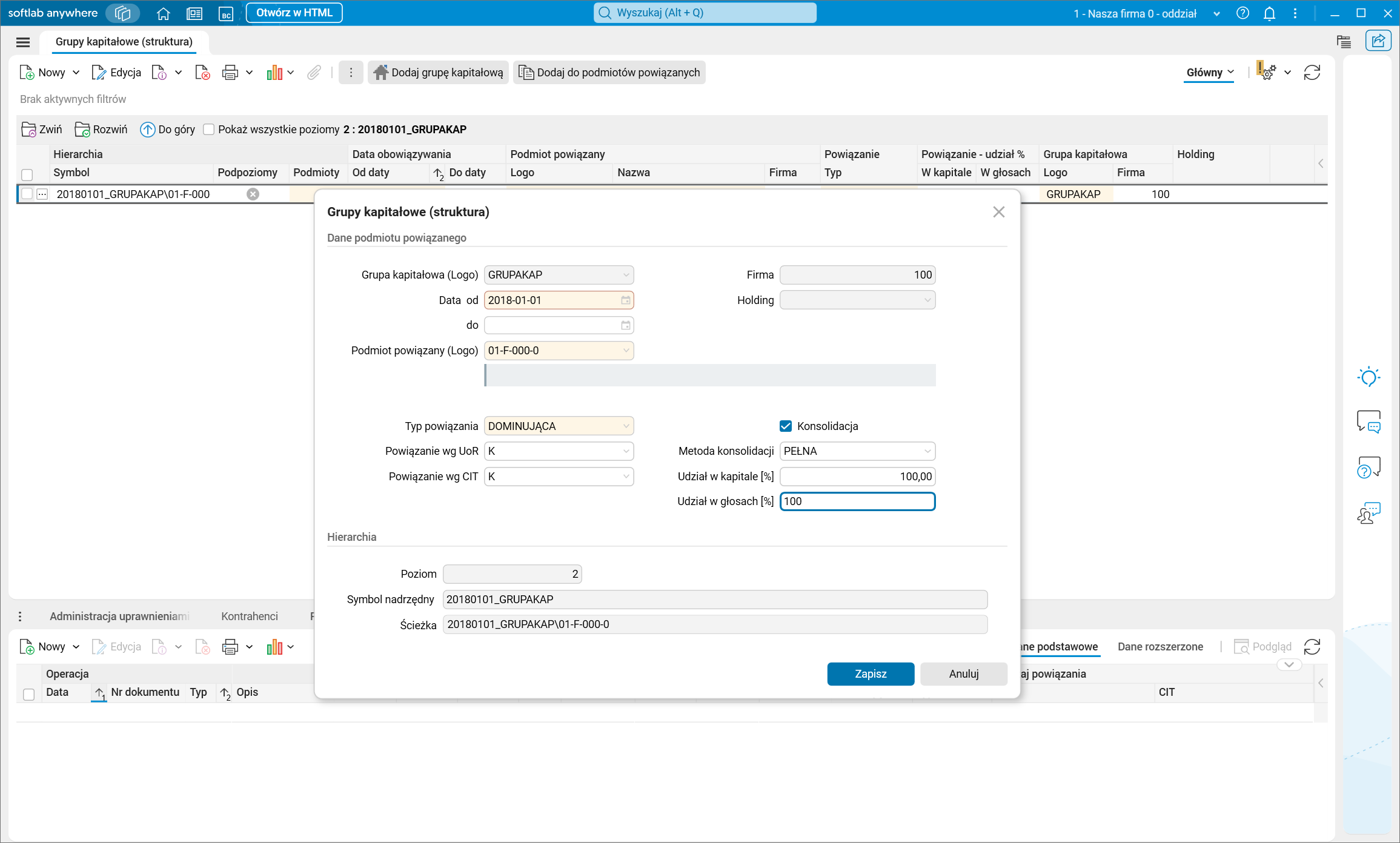Click the hamburger menu icon
The height and width of the screenshot is (843, 1400).
(23, 42)
